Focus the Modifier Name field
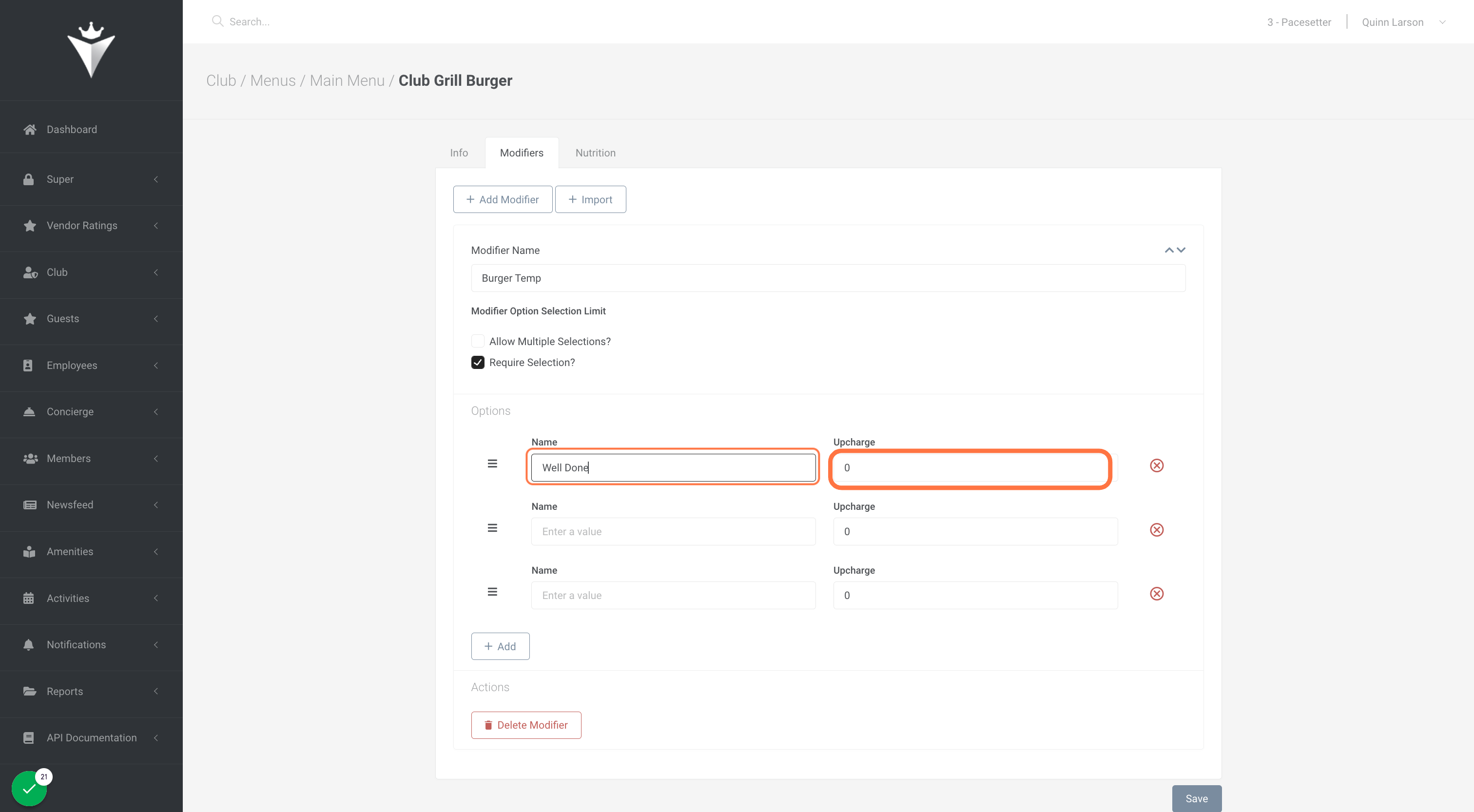This screenshot has height=812, width=1474. point(828,278)
